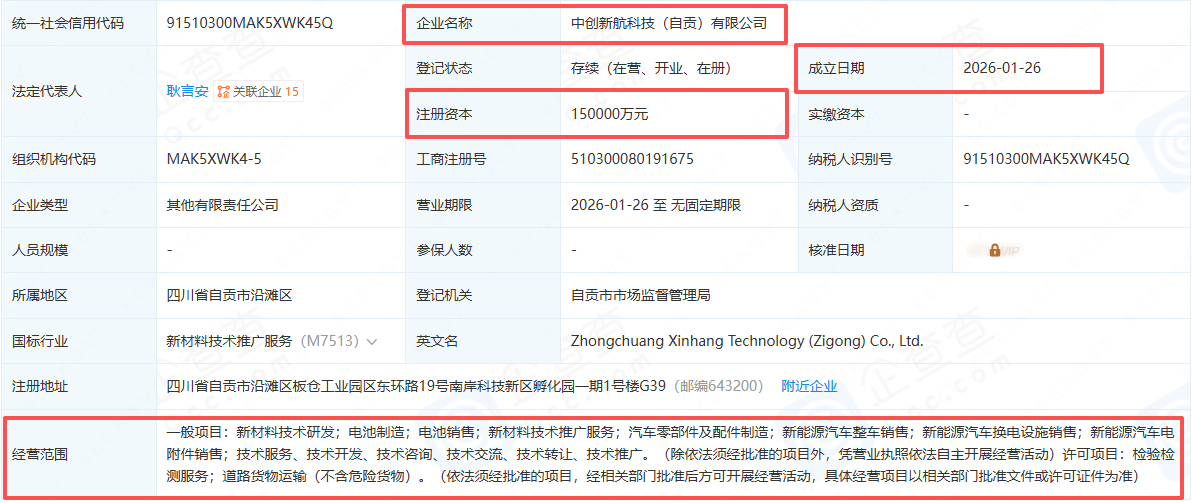This screenshot has height=503, width=1192.
Task: Click the 其他有限责任公司 company type value
Action: pyautogui.click(x=222, y=205)
